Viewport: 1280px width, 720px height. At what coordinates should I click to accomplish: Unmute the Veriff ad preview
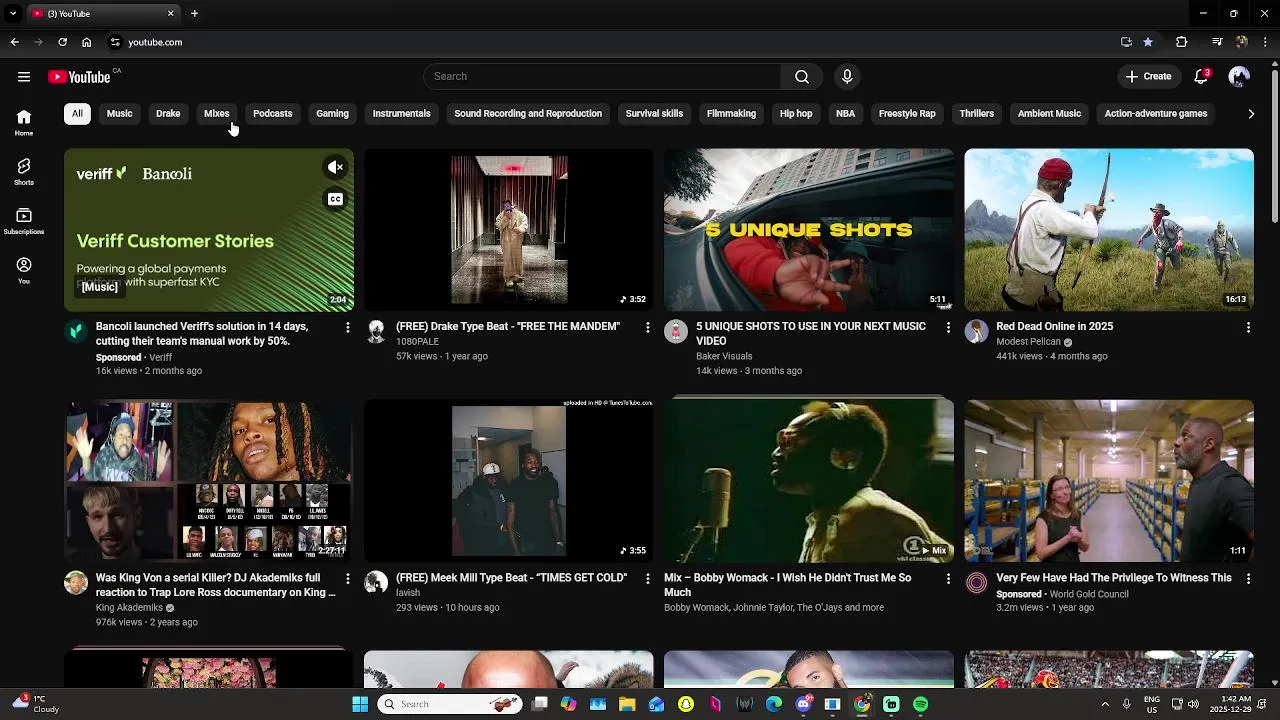[335, 168]
